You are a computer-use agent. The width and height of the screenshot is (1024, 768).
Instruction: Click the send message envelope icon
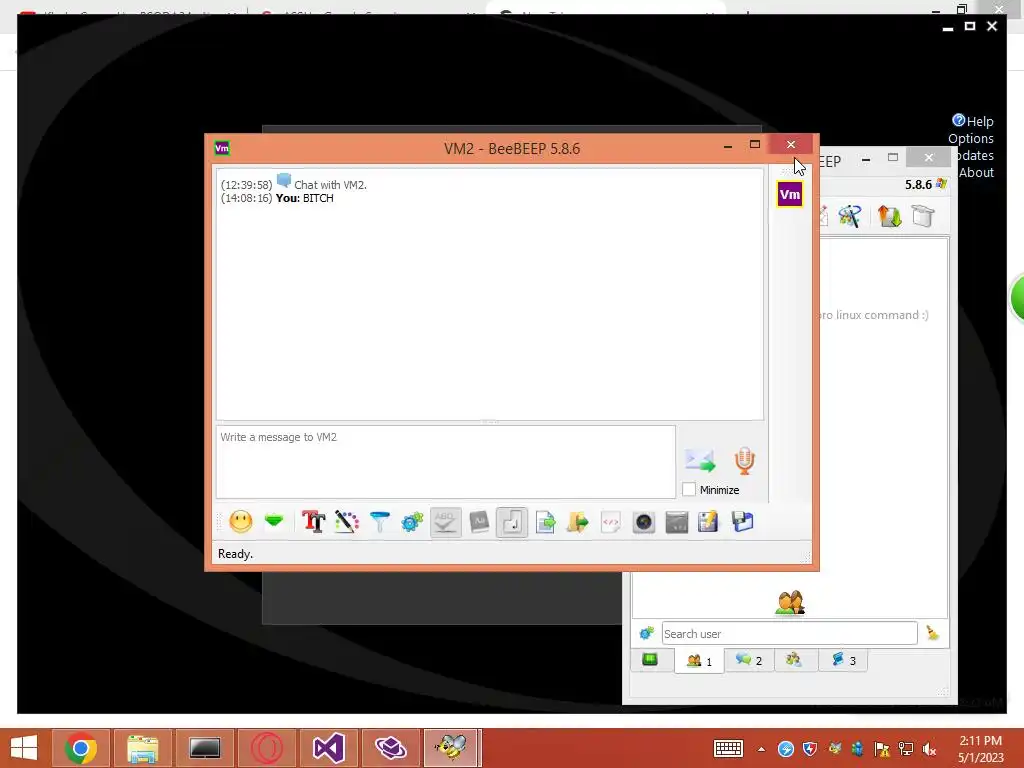click(700, 460)
